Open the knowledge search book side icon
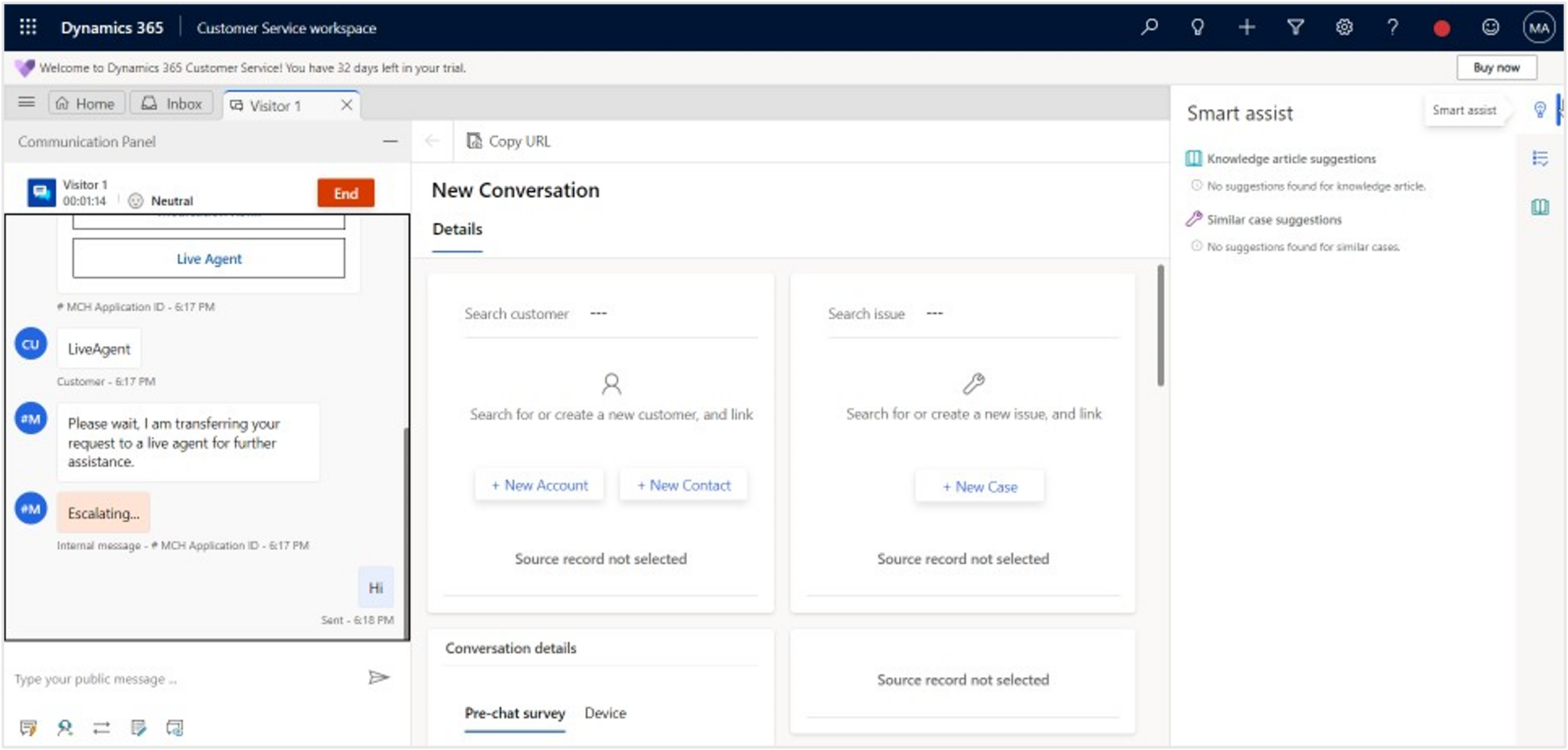This screenshot has height=750, width=1568. point(1540,207)
